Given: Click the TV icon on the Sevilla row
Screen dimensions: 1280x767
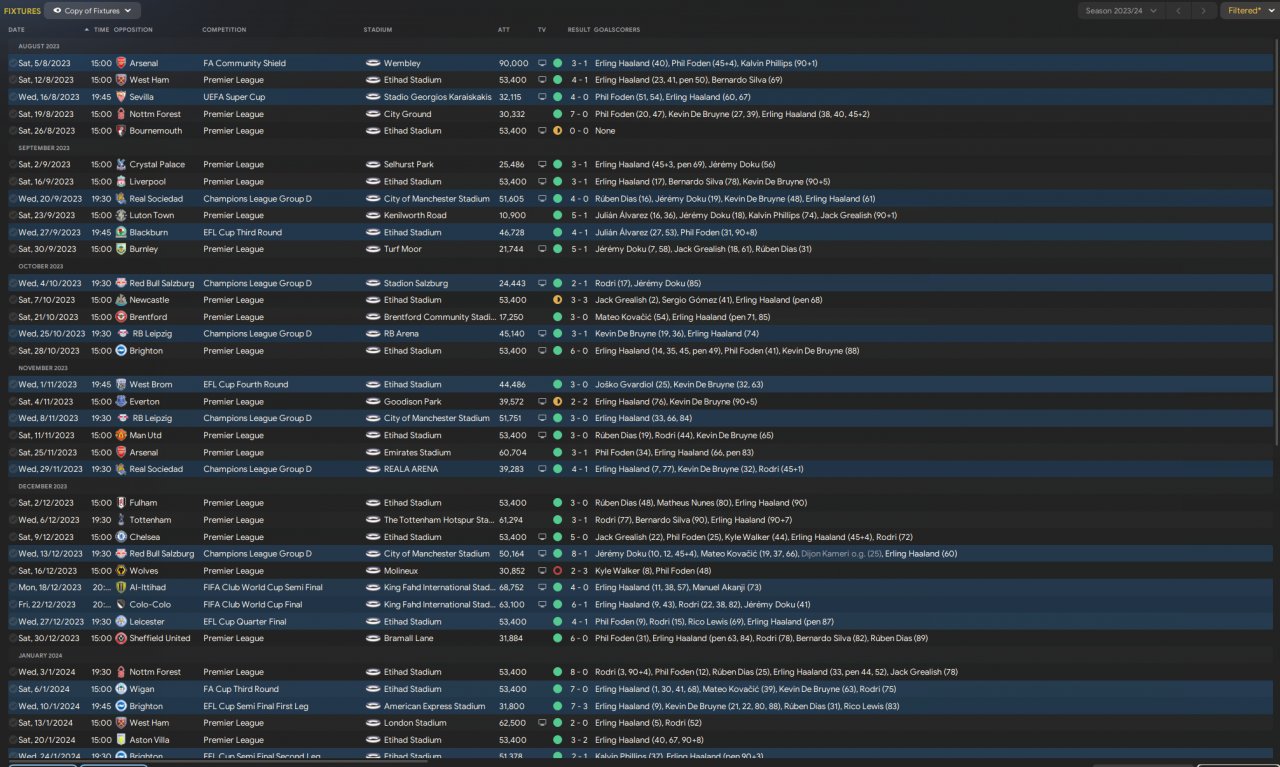Looking at the screenshot, I should tap(542, 97).
